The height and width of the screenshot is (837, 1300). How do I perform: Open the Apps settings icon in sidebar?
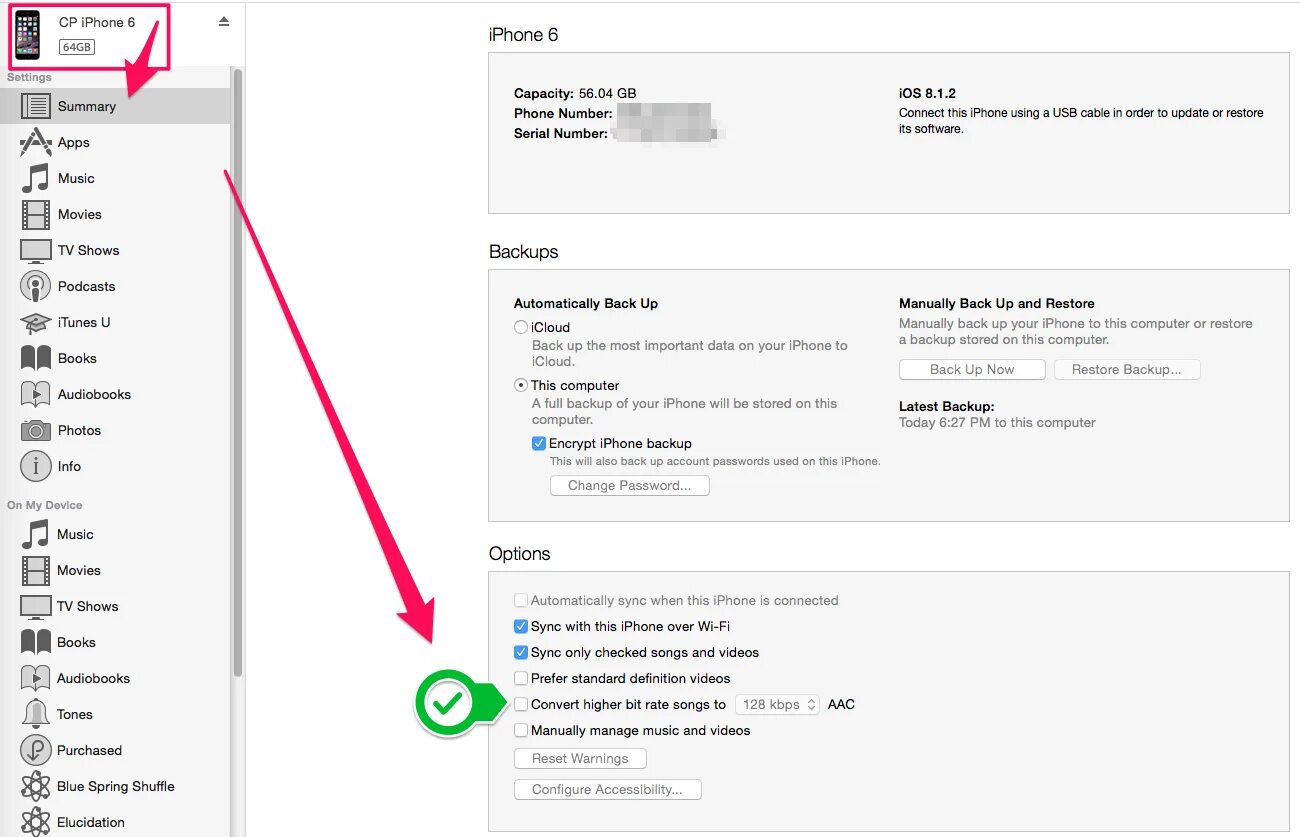[x=35, y=142]
